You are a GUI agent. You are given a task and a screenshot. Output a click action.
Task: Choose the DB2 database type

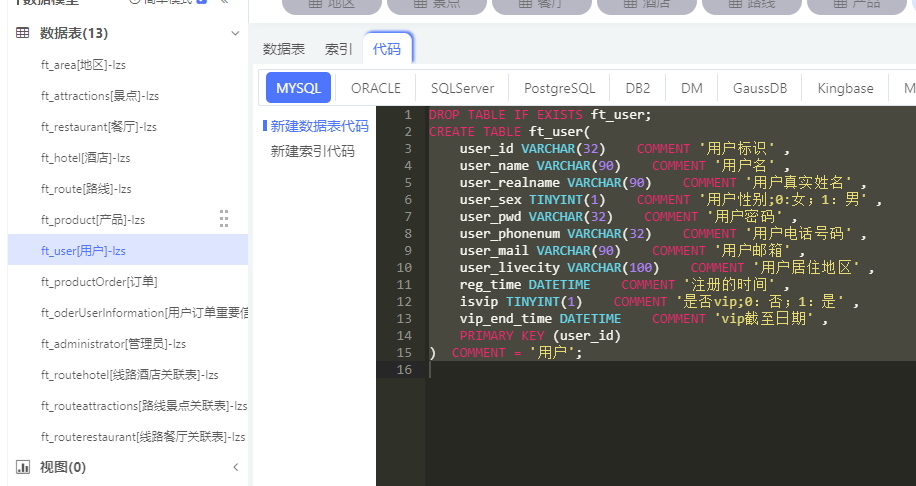[637, 88]
